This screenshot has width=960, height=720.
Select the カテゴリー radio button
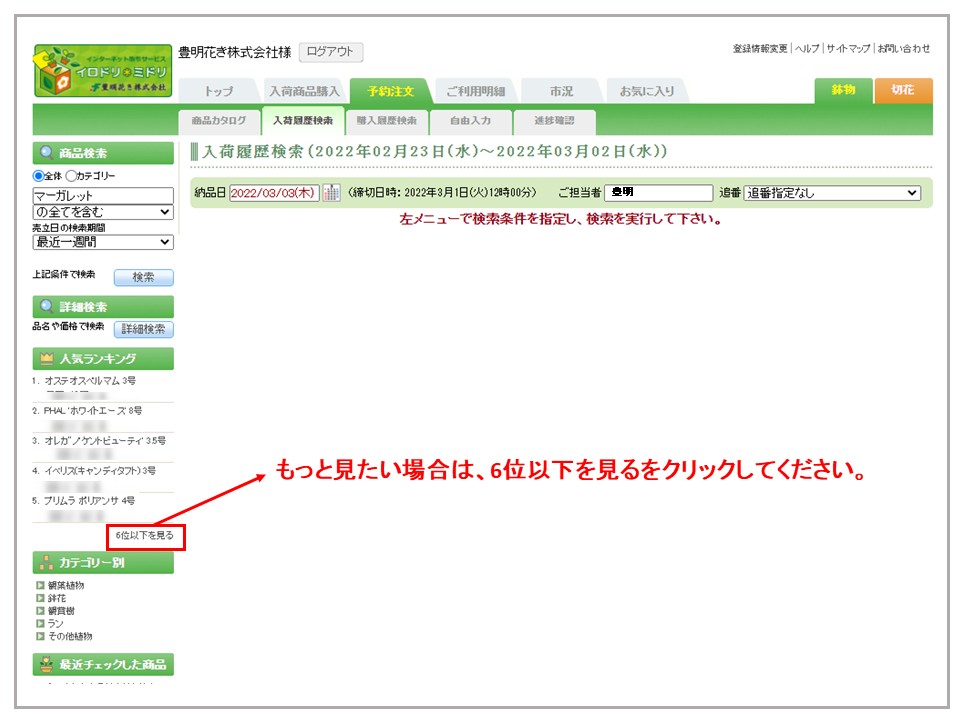[70, 176]
